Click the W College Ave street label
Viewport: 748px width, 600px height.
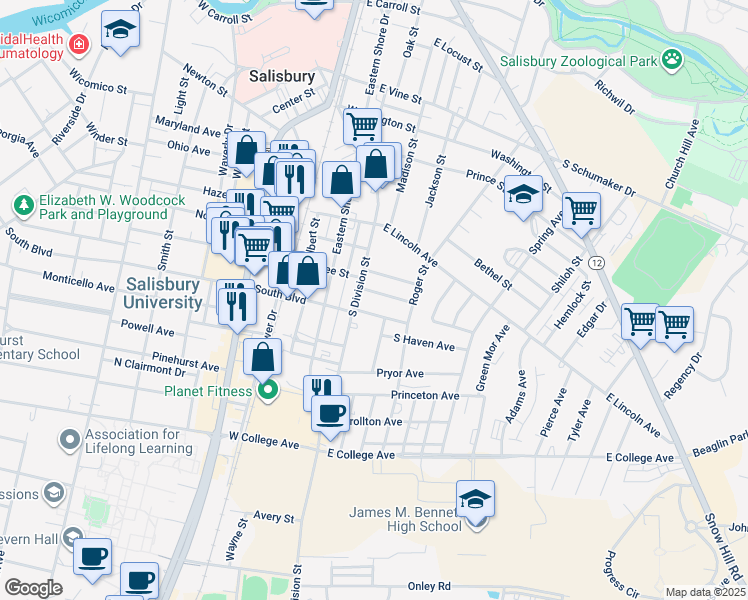pyautogui.click(x=264, y=440)
